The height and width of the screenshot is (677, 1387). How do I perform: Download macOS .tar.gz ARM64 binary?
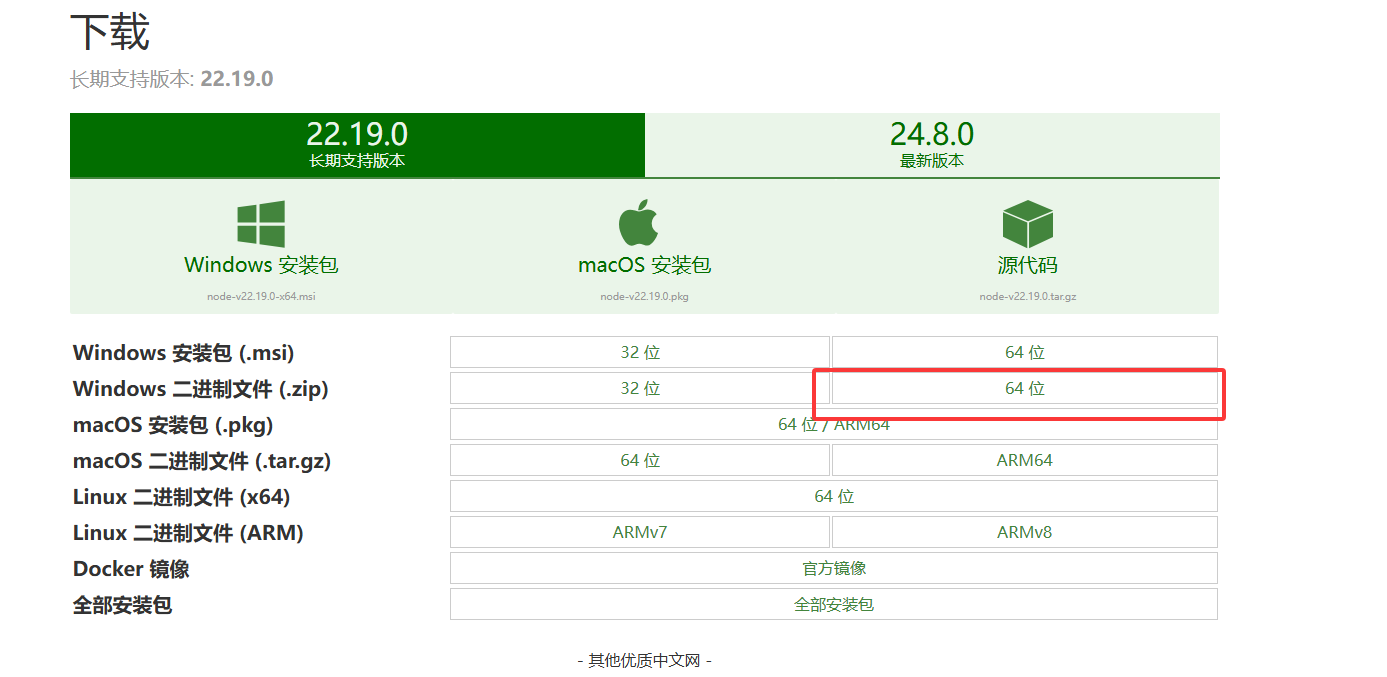coord(1024,460)
